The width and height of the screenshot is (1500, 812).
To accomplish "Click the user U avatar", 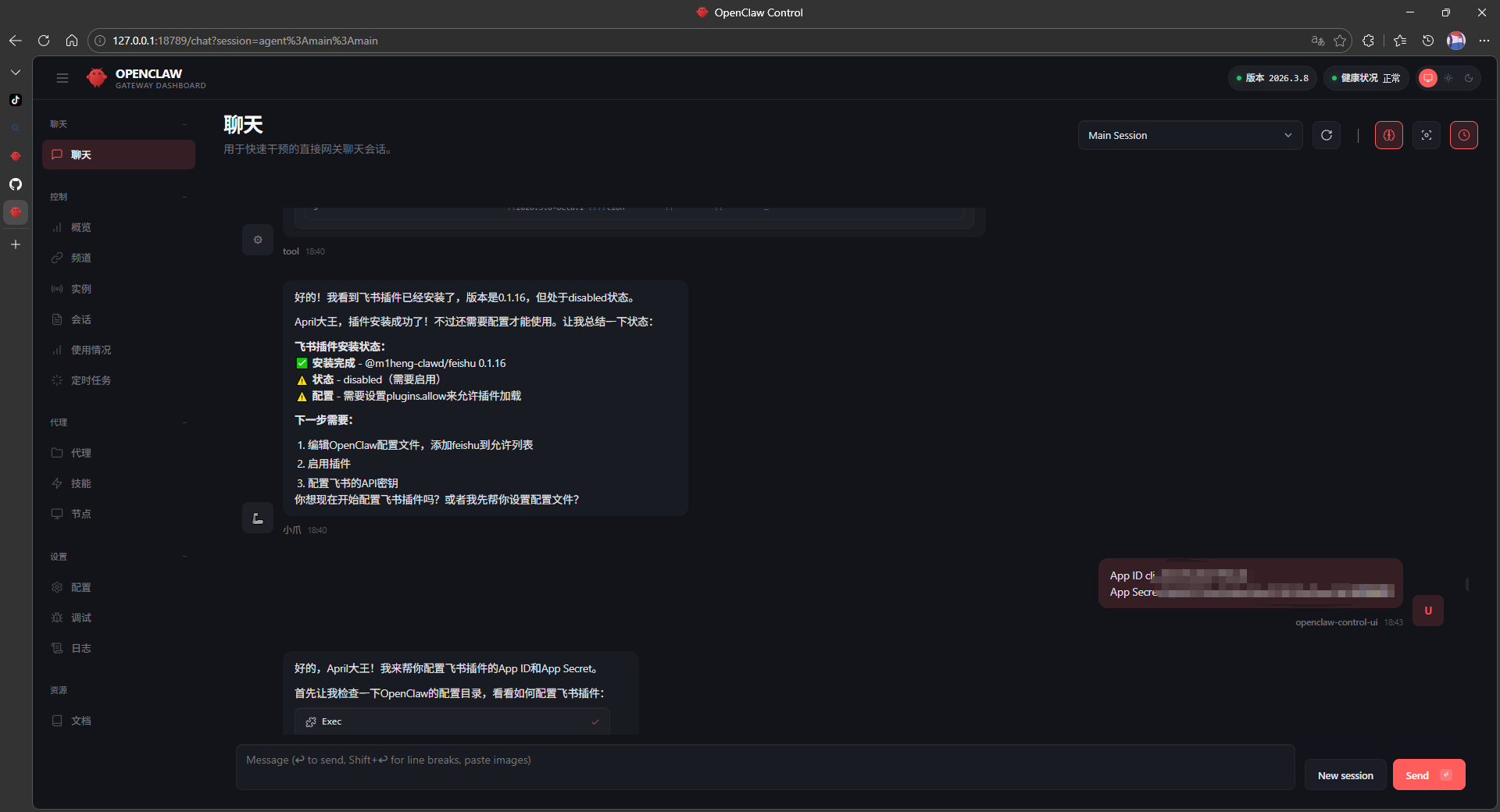I will 1428,611.
